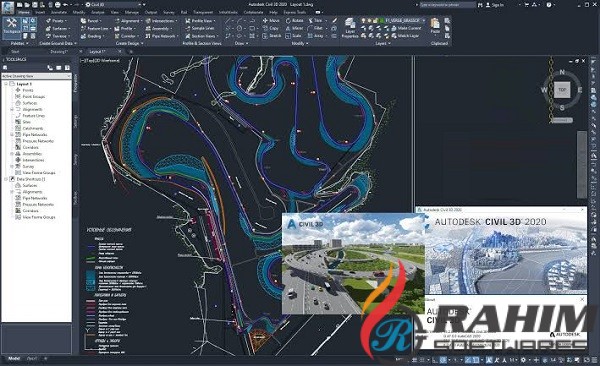Click the Assembly tool in ribbon
The height and width of the screenshot is (366, 600).
(158, 28)
